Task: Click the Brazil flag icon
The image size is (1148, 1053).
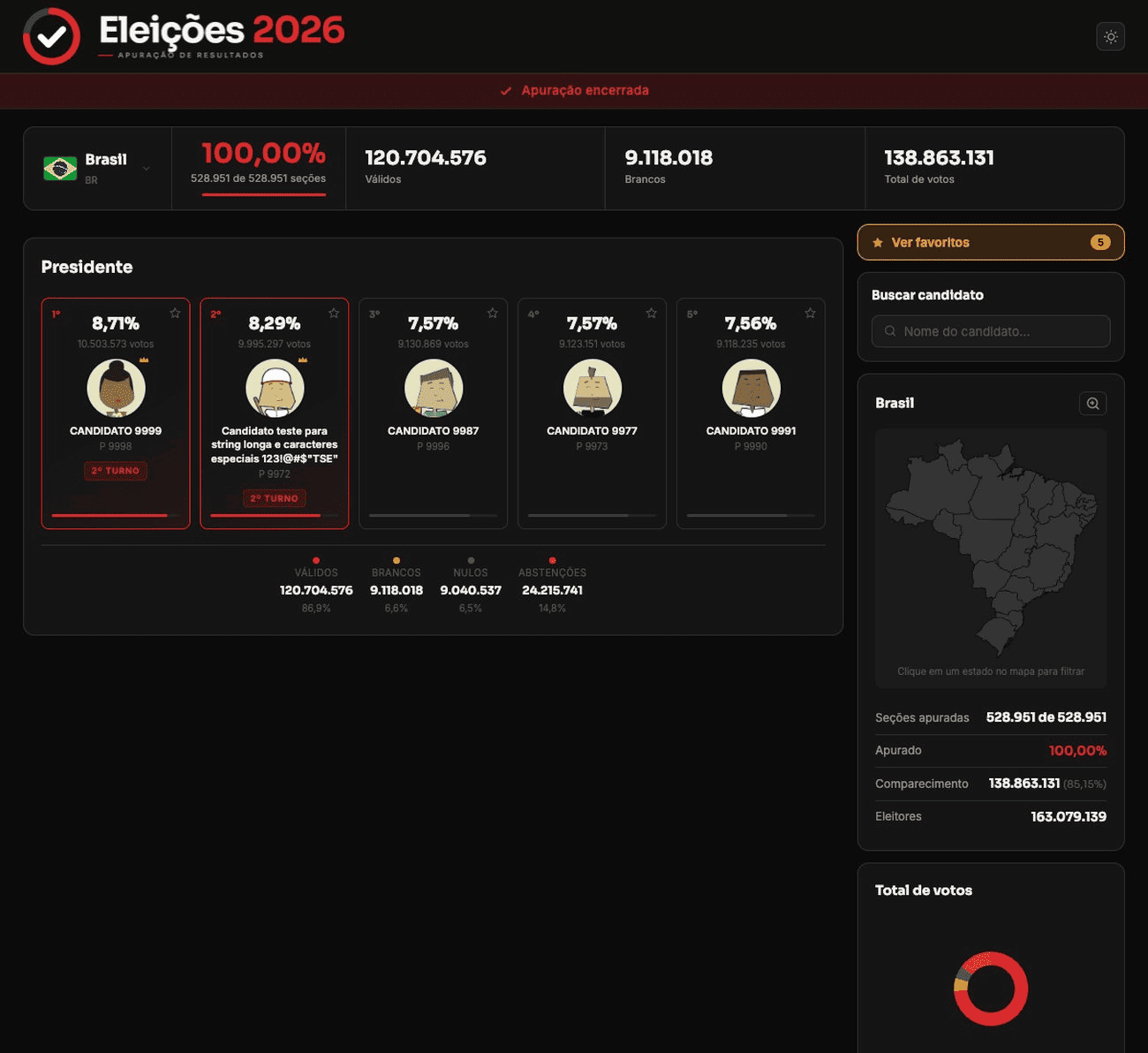Action: click(x=60, y=168)
